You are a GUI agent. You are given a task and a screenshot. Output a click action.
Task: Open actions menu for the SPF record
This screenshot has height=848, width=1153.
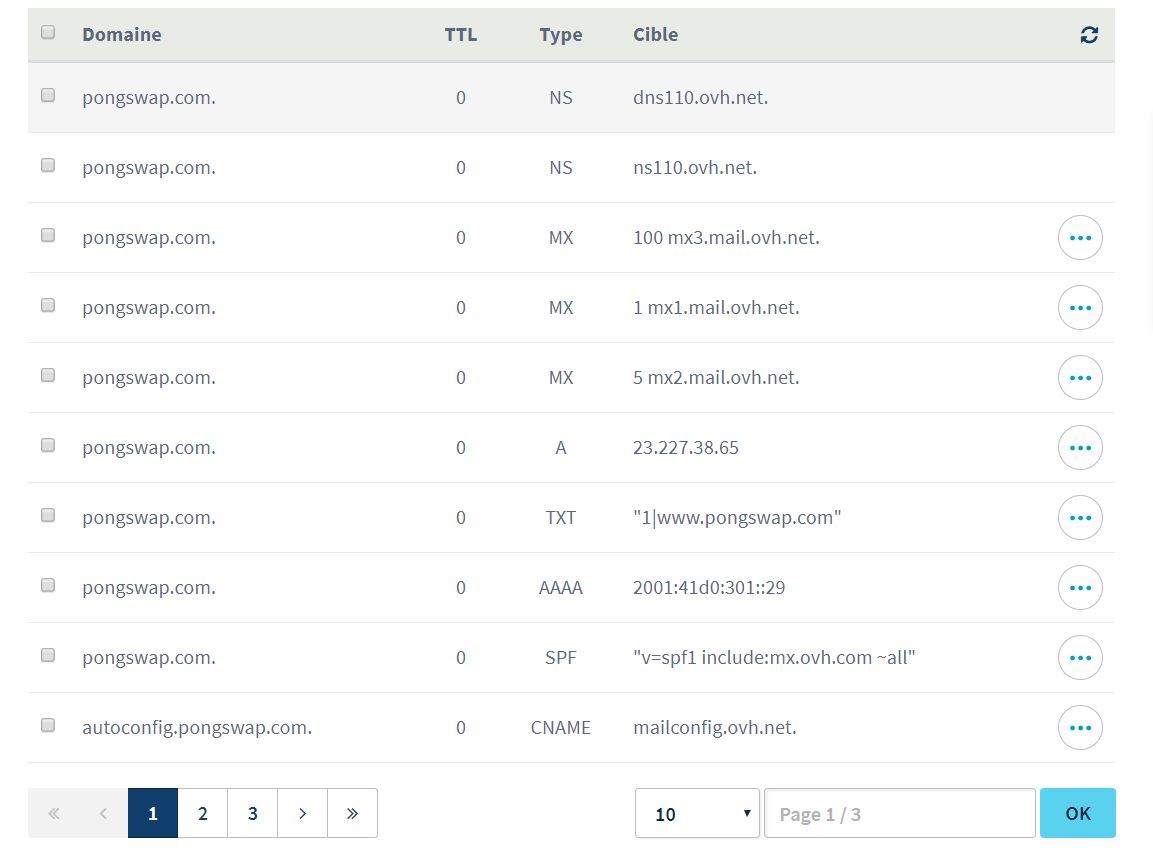[1080, 658]
